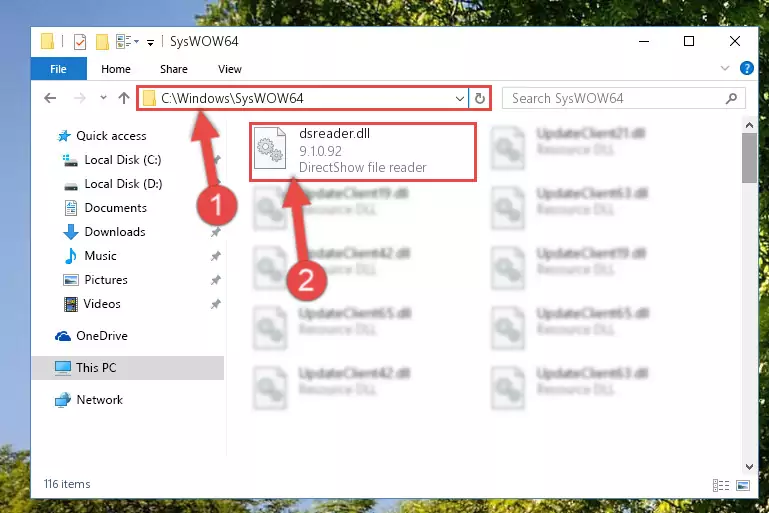Open Documents in the sidebar

click(115, 208)
